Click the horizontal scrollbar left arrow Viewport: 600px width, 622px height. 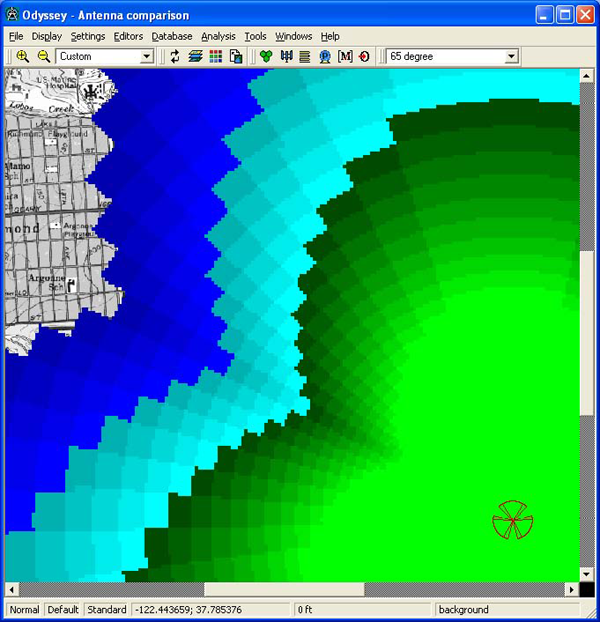pos(12,589)
